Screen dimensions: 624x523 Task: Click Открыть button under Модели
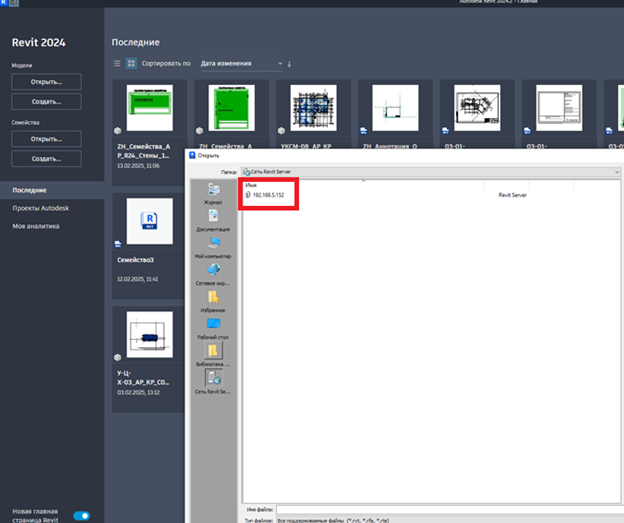[x=47, y=82]
